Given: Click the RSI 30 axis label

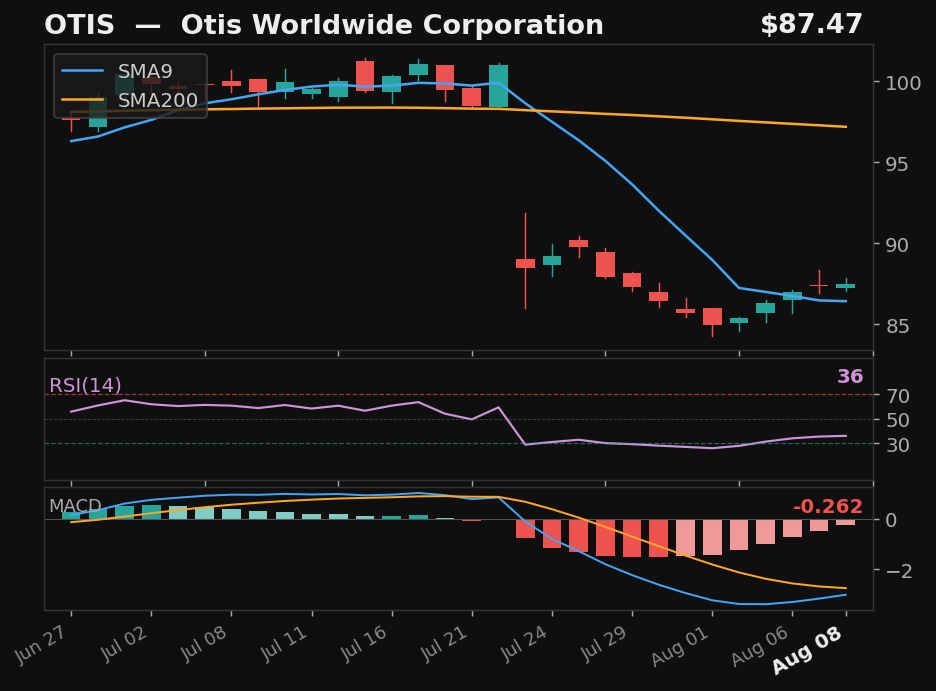Looking at the screenshot, I should point(898,445).
